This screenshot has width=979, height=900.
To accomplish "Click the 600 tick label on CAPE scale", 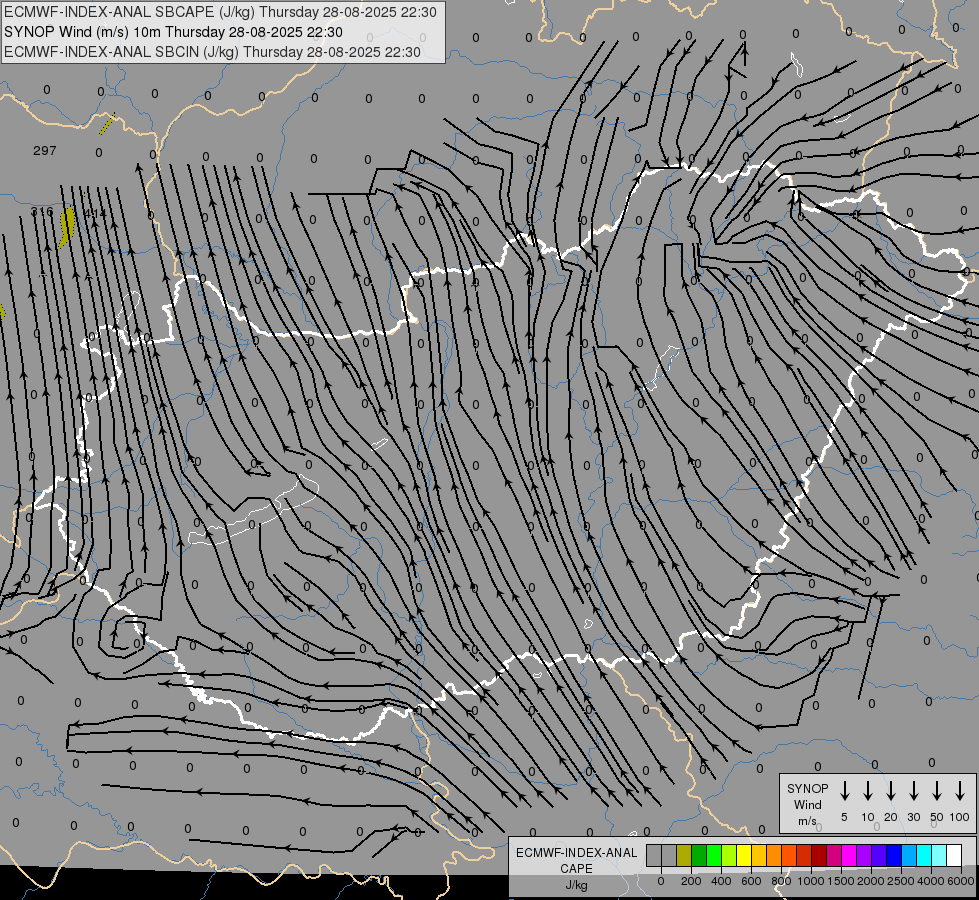I will click(x=751, y=881).
